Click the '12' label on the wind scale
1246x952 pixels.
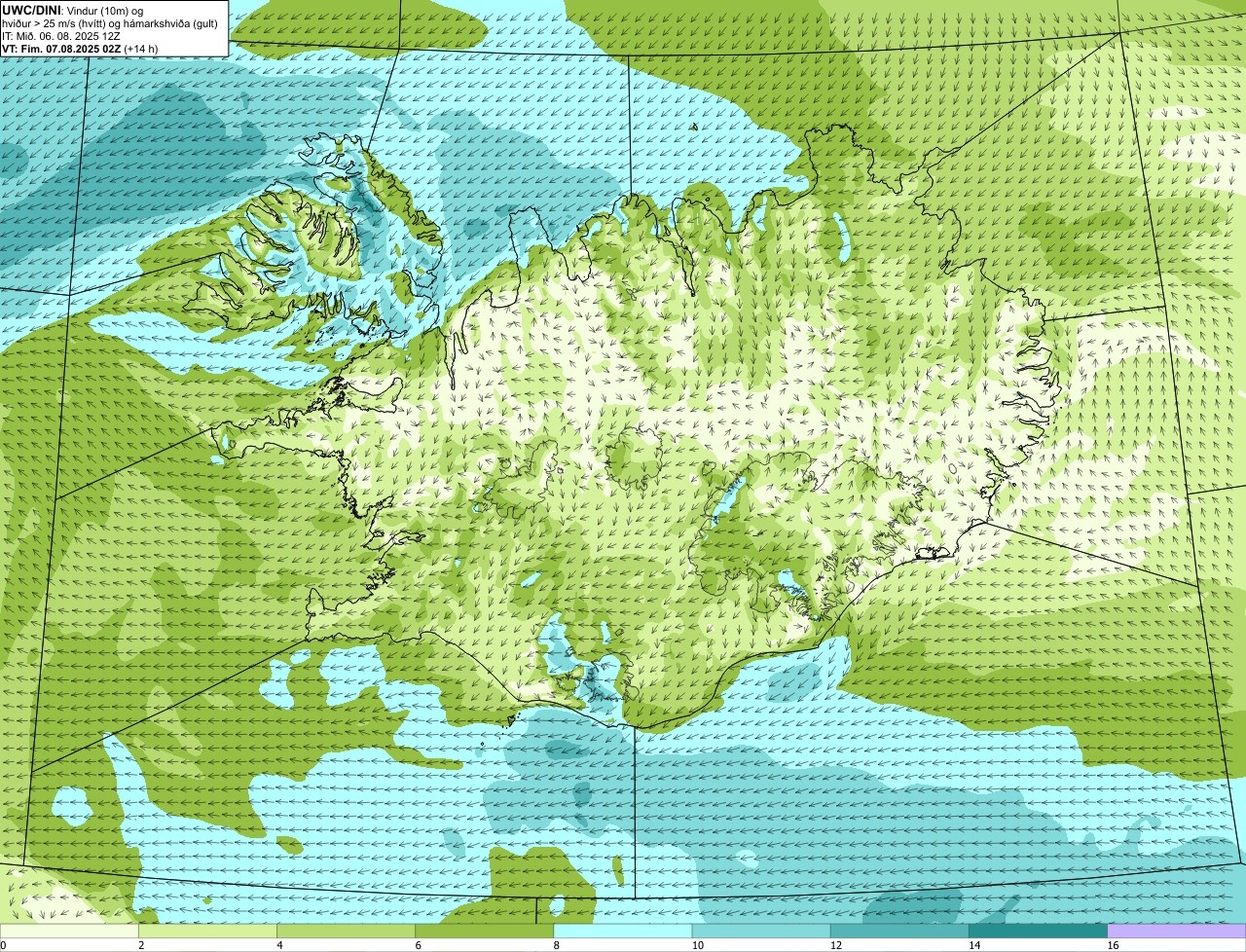(x=835, y=945)
